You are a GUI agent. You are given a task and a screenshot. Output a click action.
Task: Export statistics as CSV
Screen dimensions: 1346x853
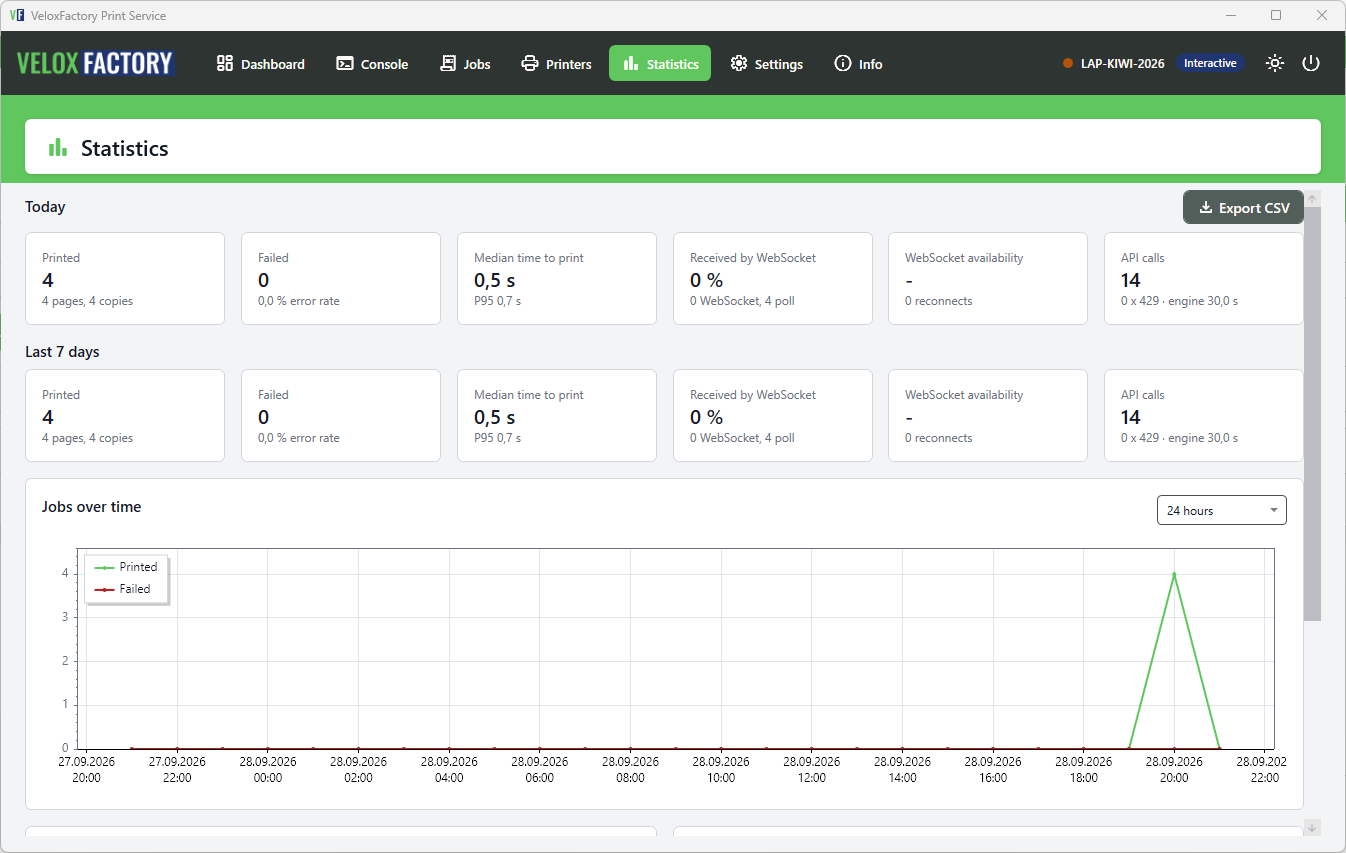(1243, 208)
